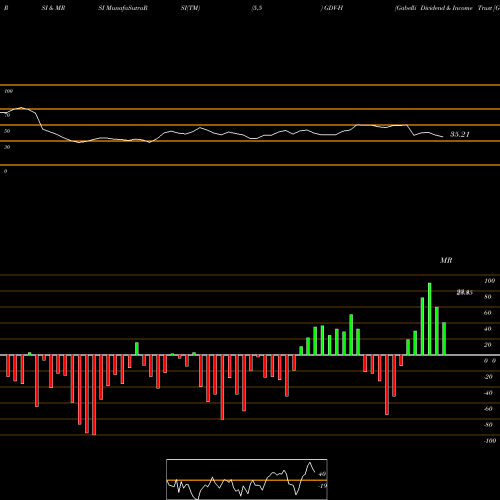The height and width of the screenshot is (500, 500).
Task: Click the end point of the RSI line
Action: pyautogui.click(x=443, y=137)
